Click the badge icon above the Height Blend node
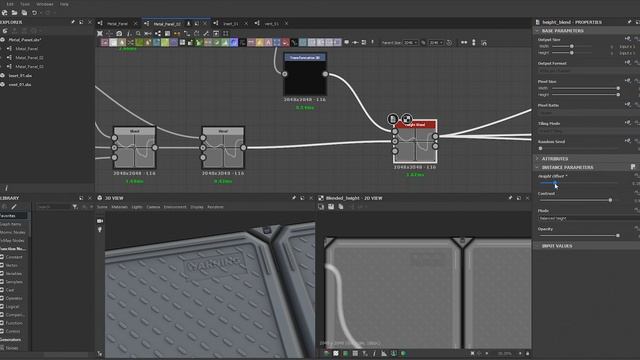Image resolution: width=640 pixels, height=360 pixels. point(393,119)
